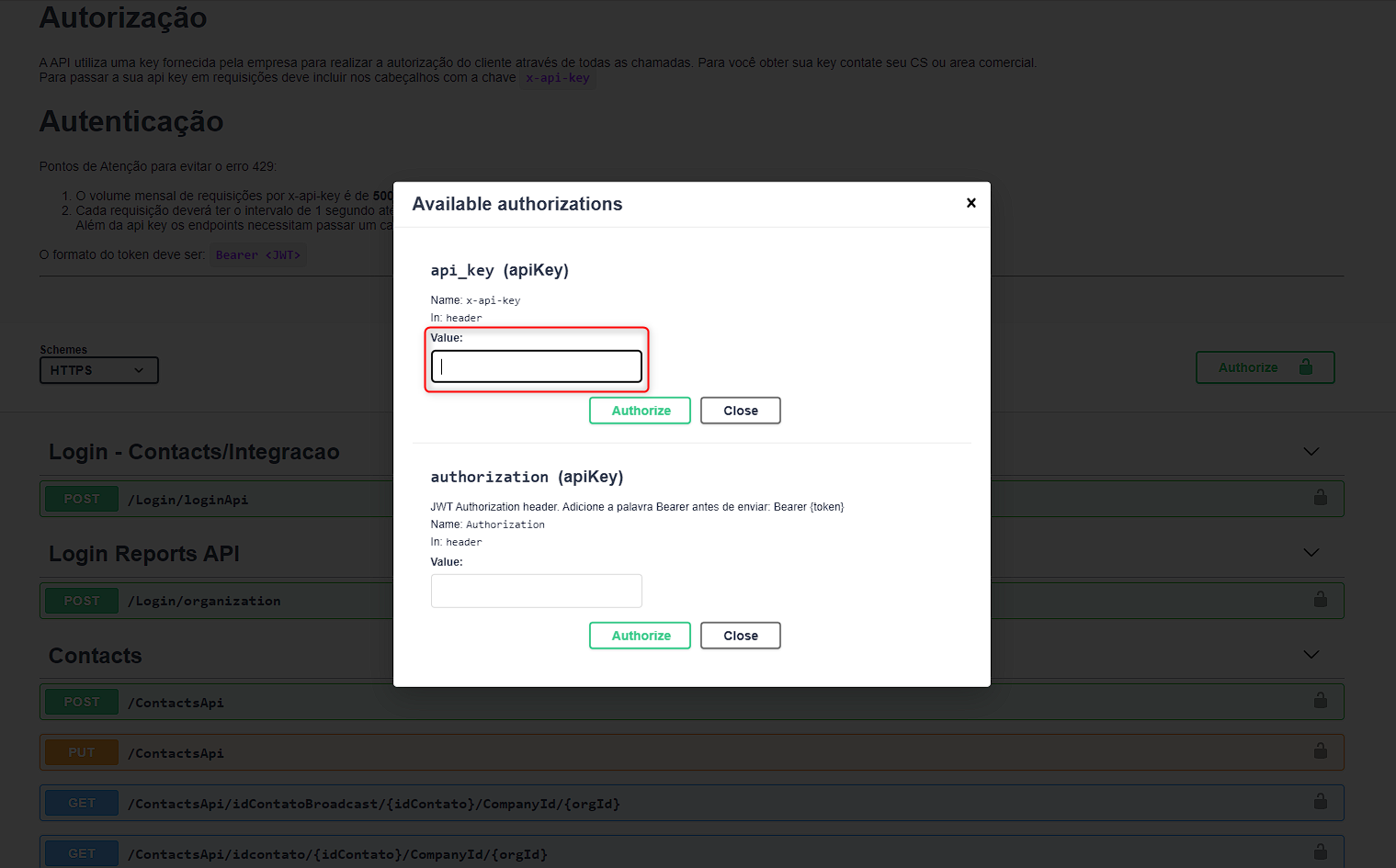This screenshot has width=1396, height=868.
Task: Click Authorize under authorization section
Action: point(640,636)
